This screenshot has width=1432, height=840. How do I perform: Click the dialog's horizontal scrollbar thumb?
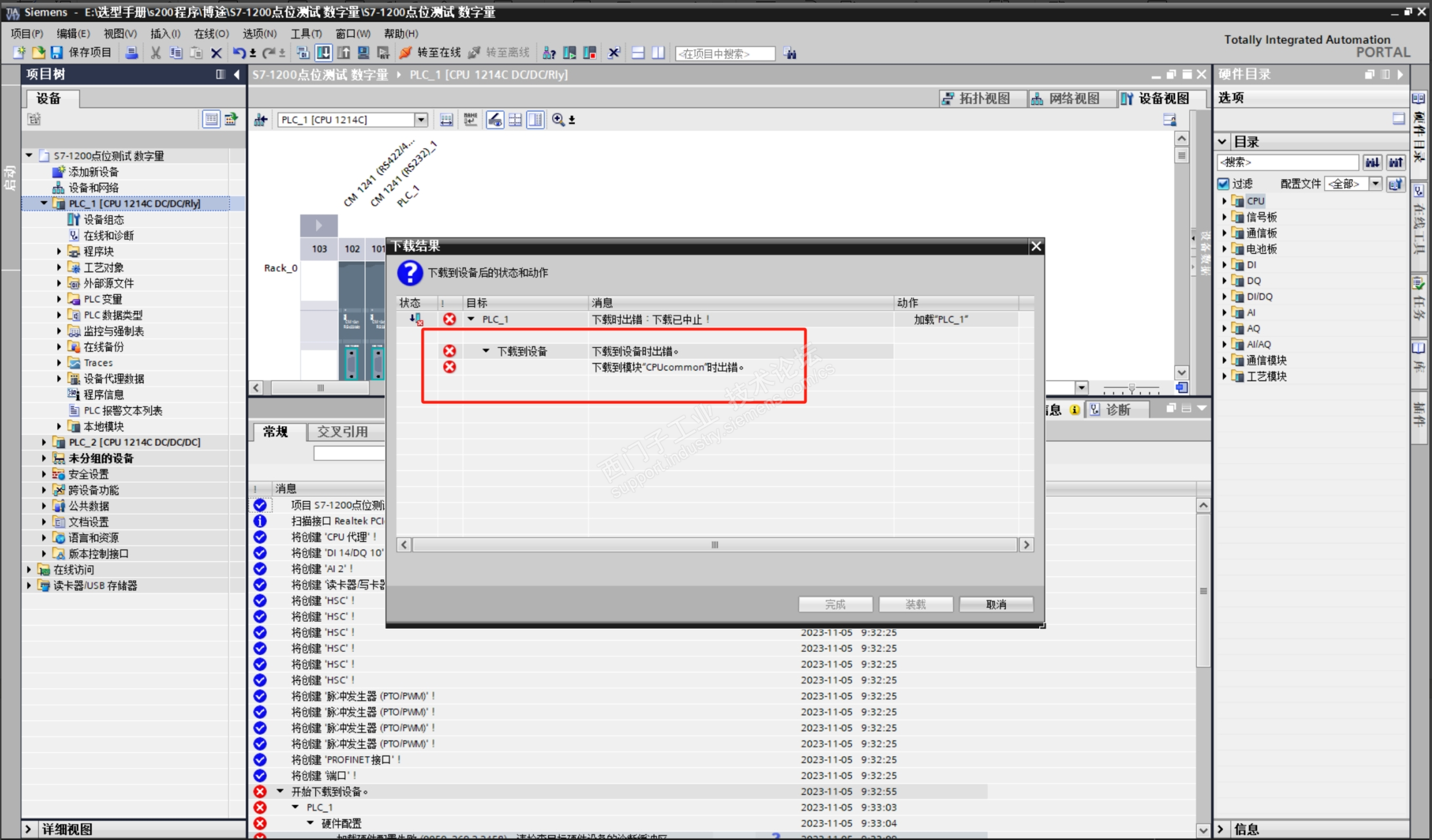[x=715, y=545]
